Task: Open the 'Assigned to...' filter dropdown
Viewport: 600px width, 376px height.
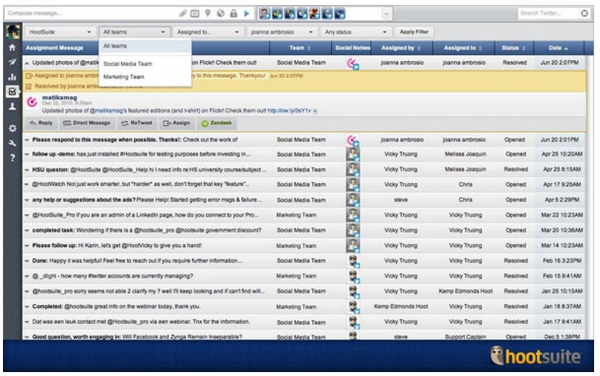Action: point(207,32)
